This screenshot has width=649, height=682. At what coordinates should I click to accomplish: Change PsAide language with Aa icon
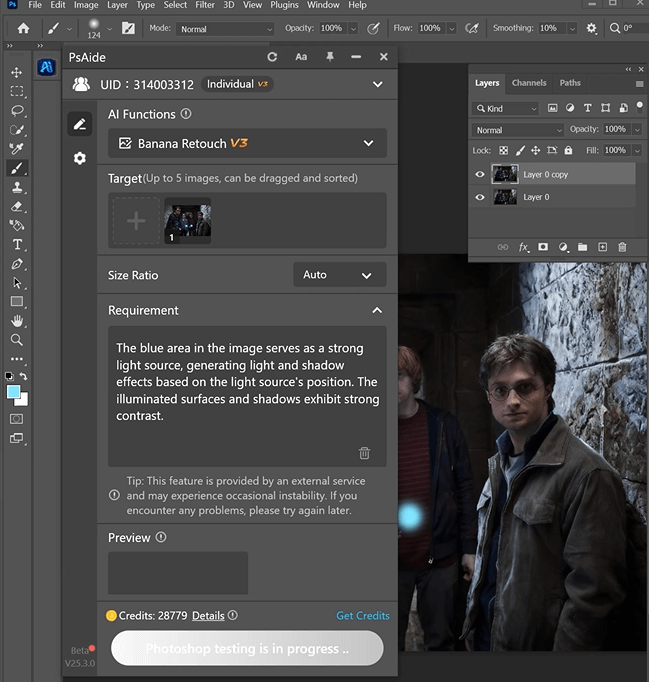click(x=301, y=57)
